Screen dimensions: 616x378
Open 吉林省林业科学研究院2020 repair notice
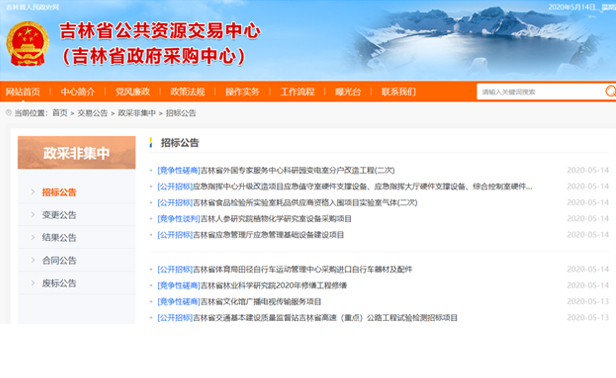pyautogui.click(x=252, y=286)
